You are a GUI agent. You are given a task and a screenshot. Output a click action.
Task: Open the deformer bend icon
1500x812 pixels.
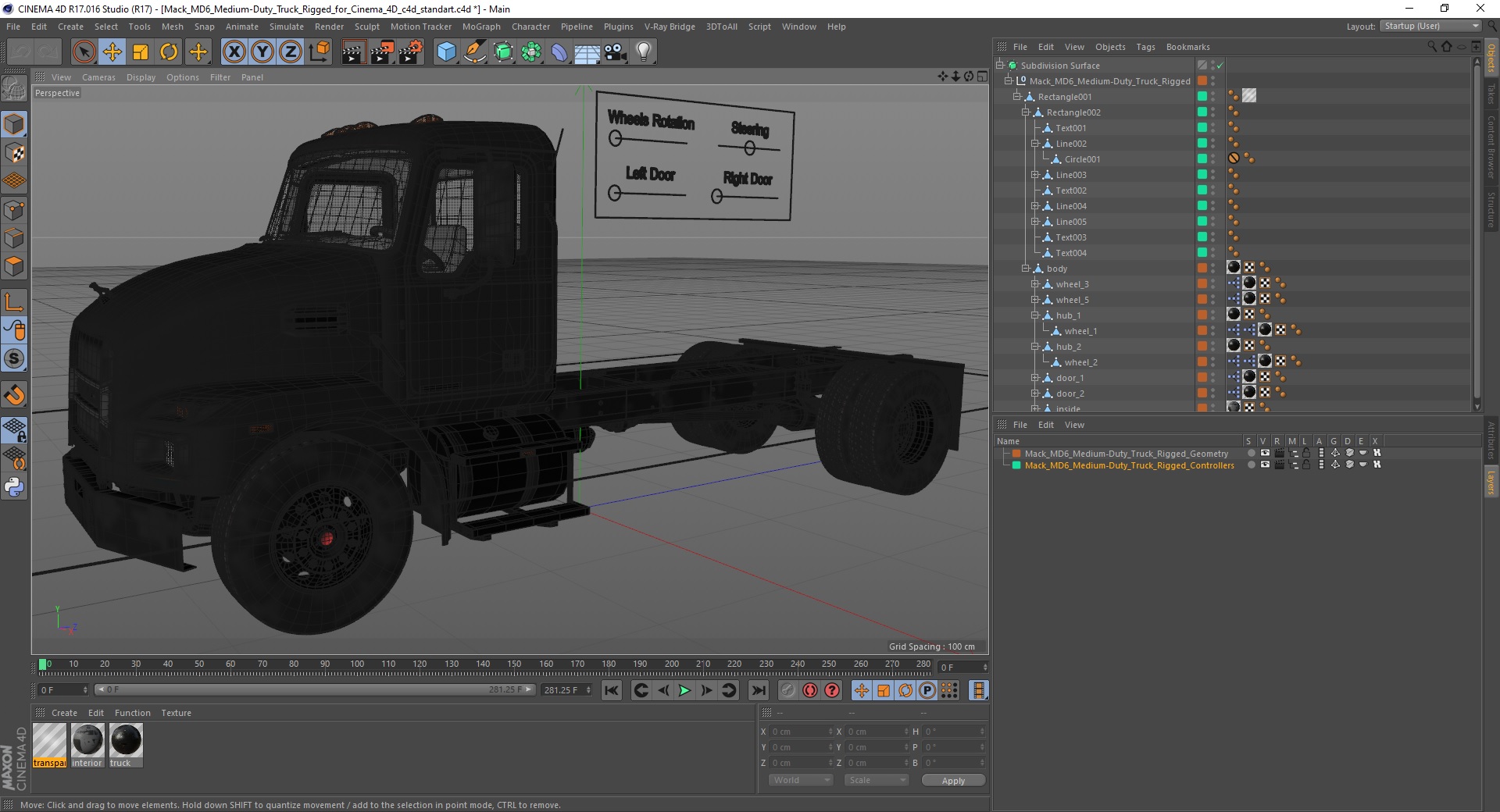pyautogui.click(x=559, y=52)
